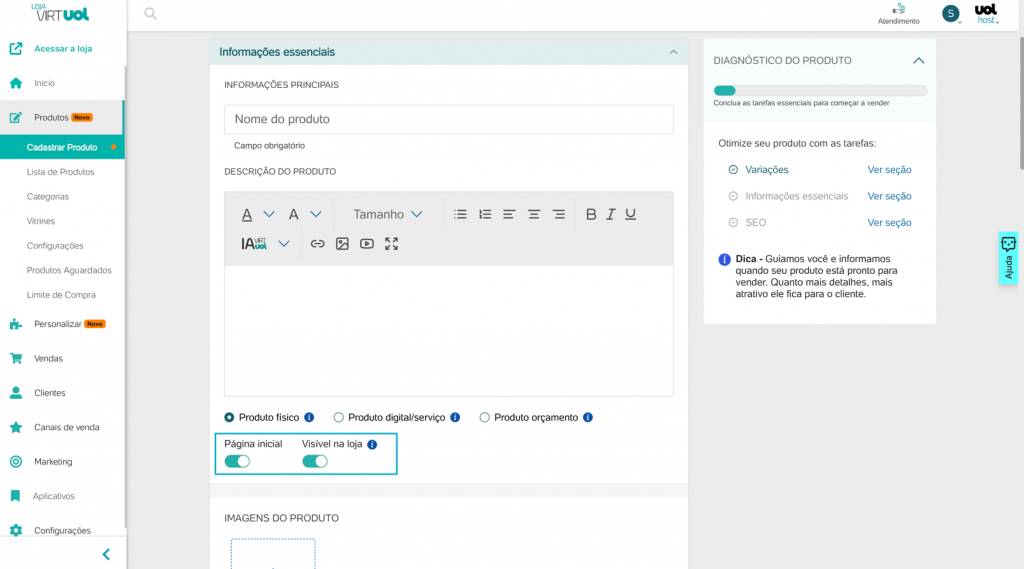The image size is (1024, 569).
Task: Open the highlight color dropdown arrow
Action: pyautogui.click(x=316, y=214)
